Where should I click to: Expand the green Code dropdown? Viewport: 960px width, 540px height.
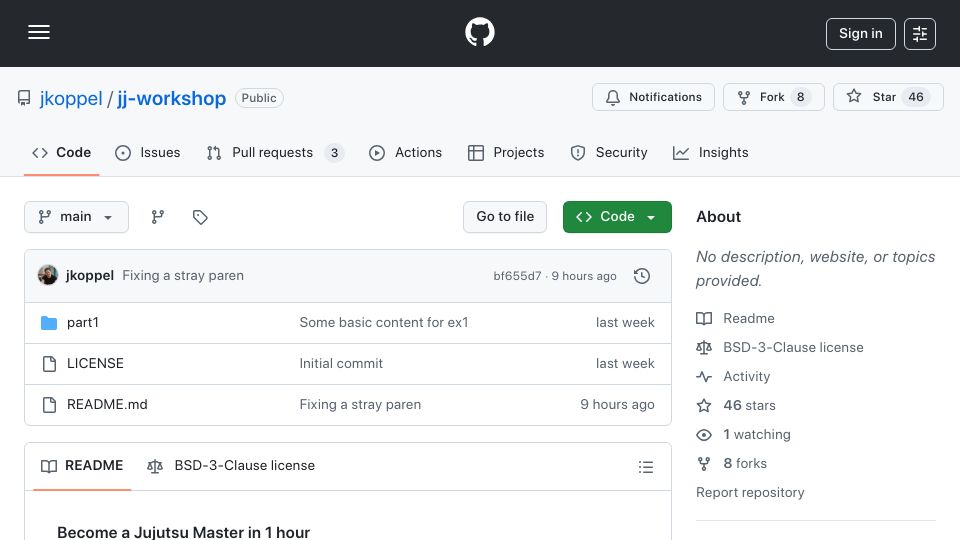(617, 217)
